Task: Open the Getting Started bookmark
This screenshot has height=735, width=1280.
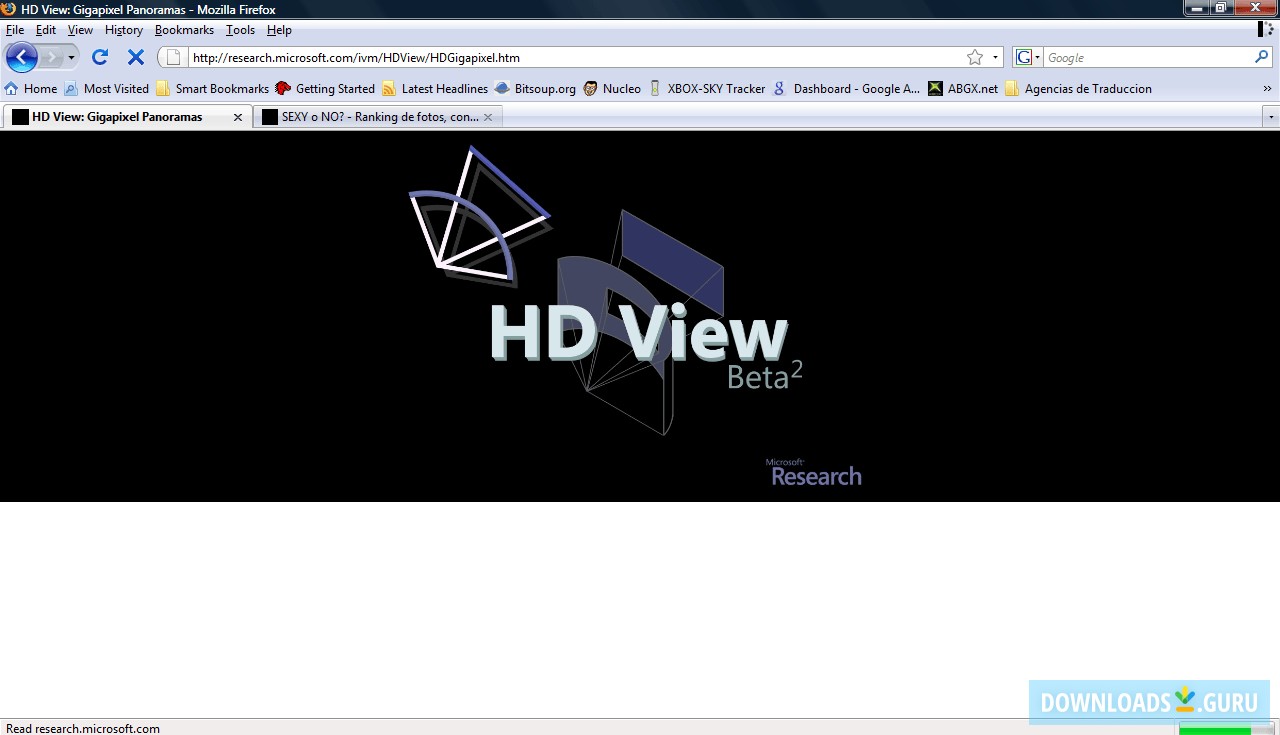Action: (x=325, y=88)
